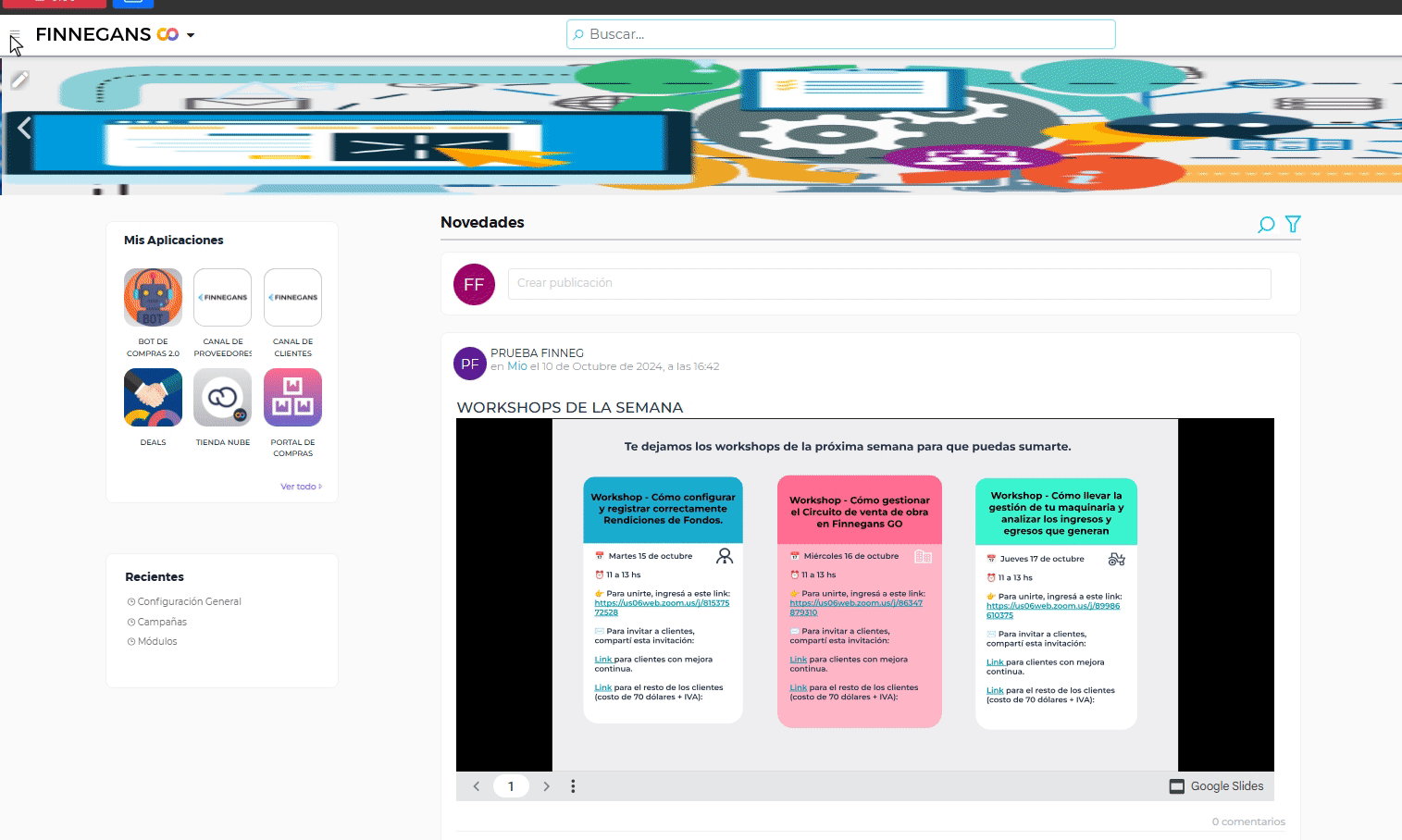Click the Mis Aplicaciones heading

coord(174,240)
